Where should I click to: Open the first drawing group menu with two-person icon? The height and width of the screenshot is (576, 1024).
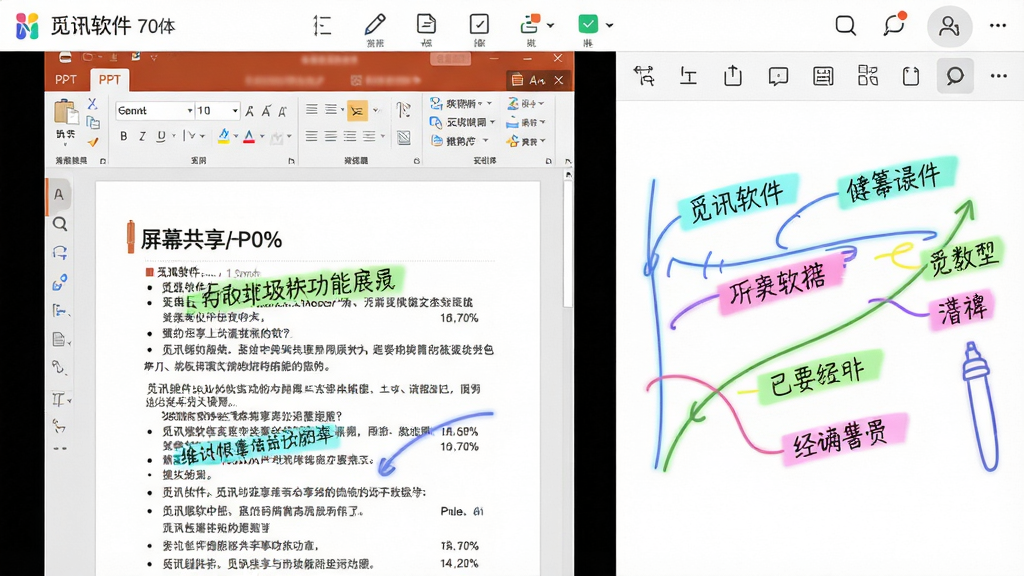(461, 104)
